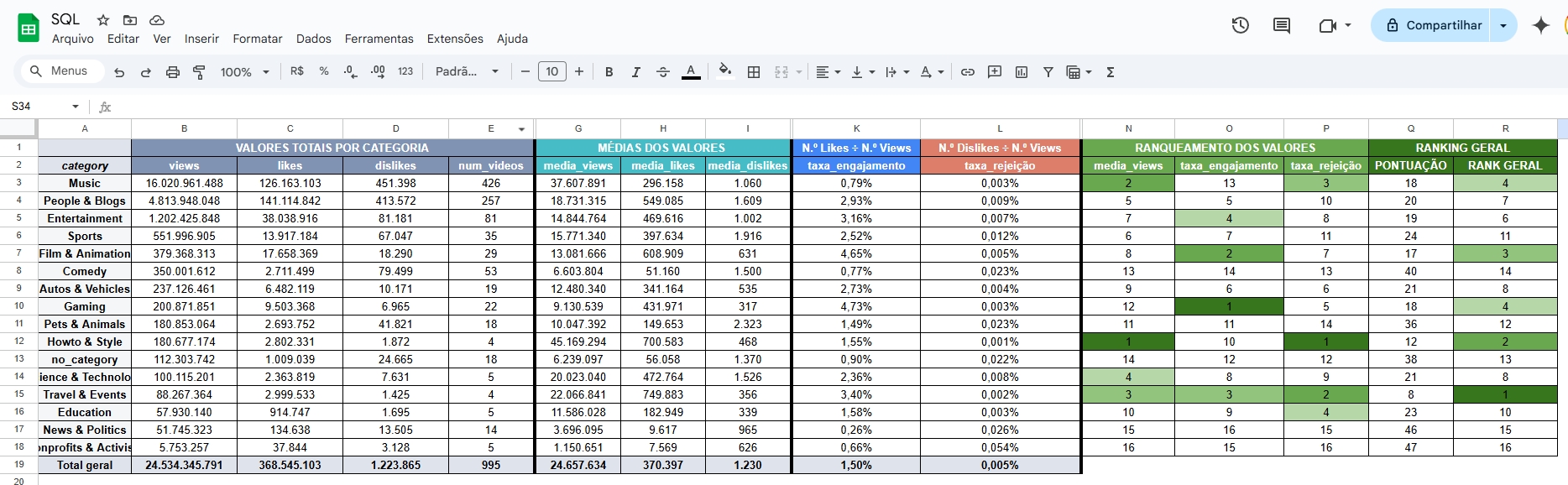The width and height of the screenshot is (1568, 485).
Task: Open the Ajuda menu
Action: coord(512,39)
